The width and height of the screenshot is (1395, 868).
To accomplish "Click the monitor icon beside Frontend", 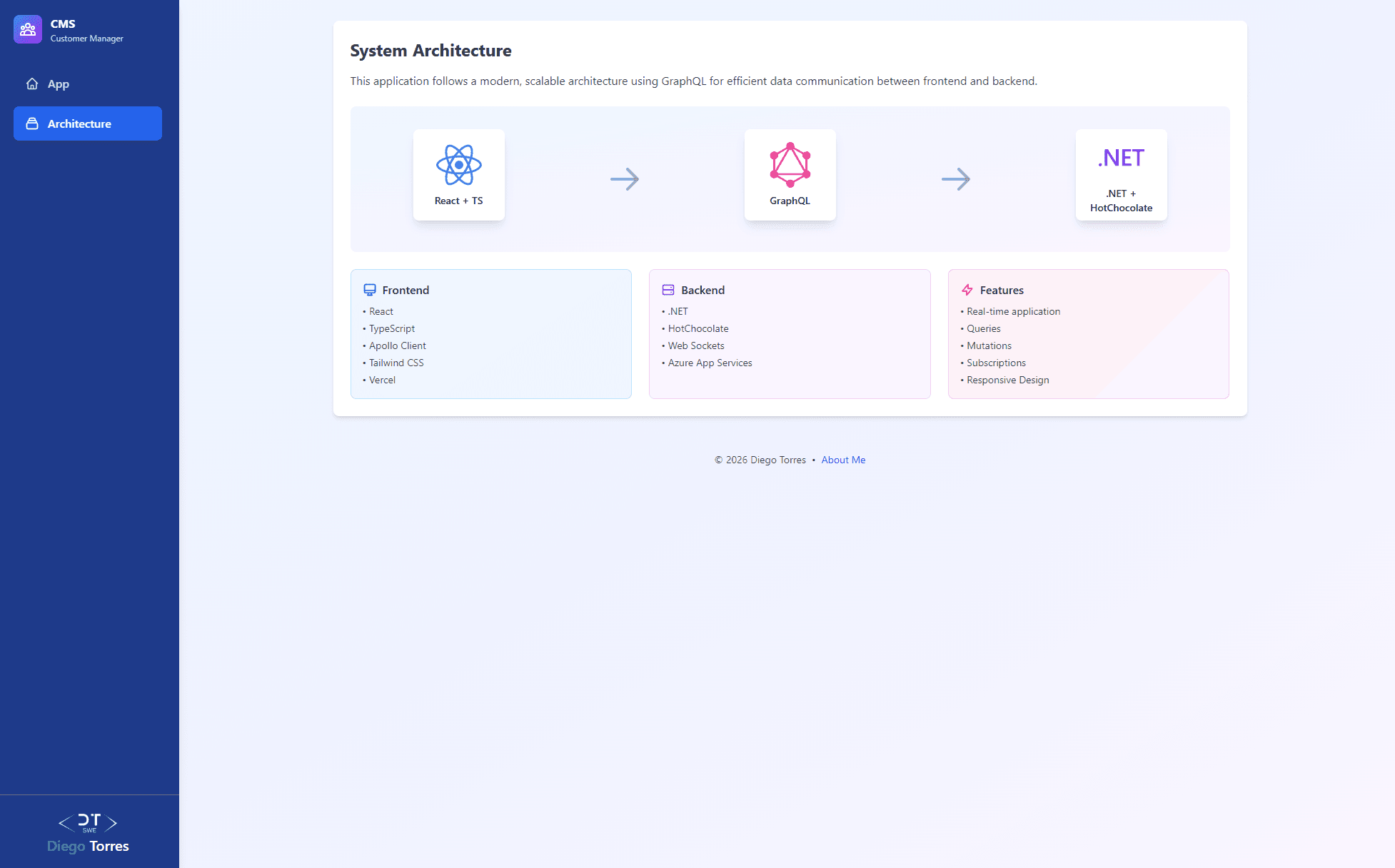I will click(x=369, y=290).
